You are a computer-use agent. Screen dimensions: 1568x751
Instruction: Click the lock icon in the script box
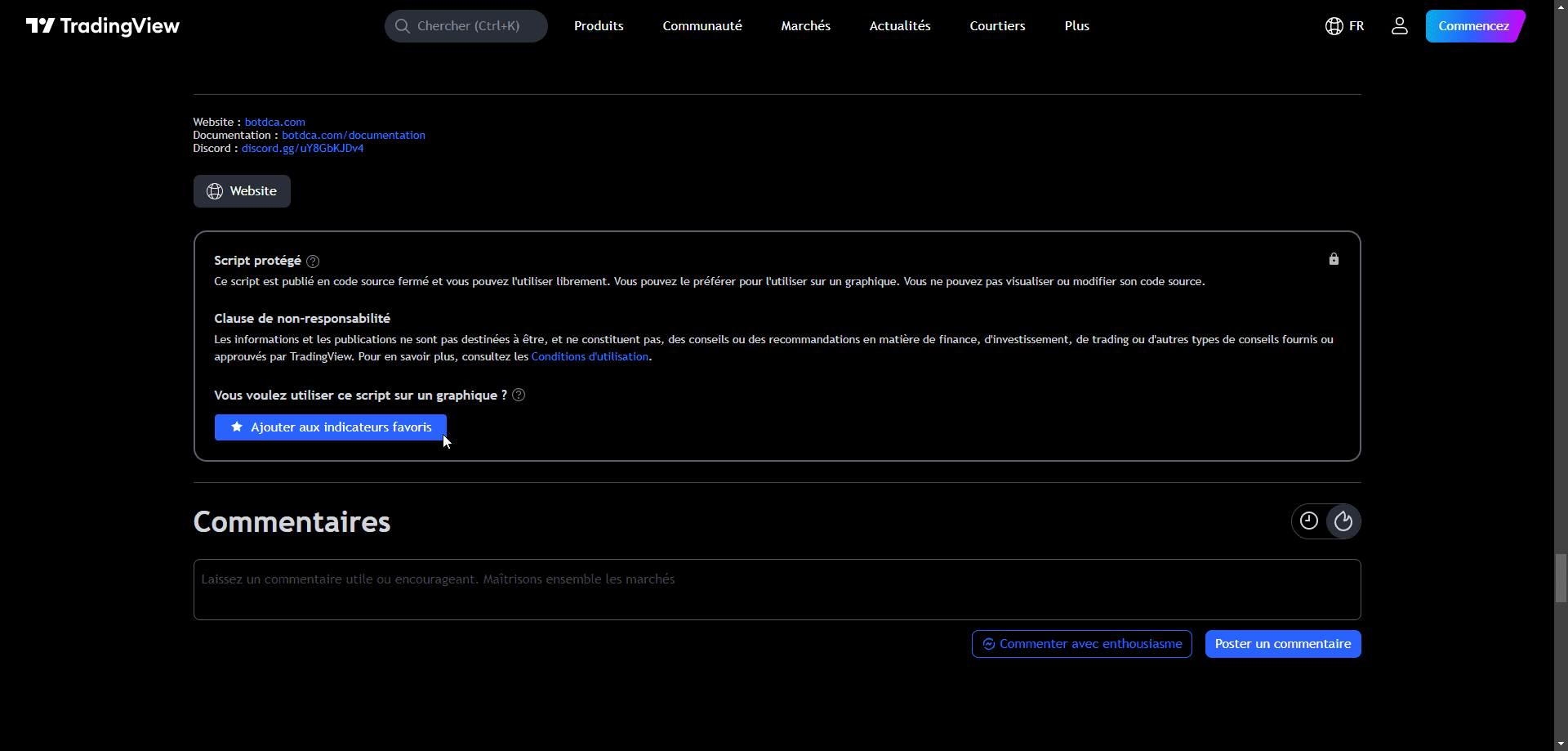click(1334, 259)
